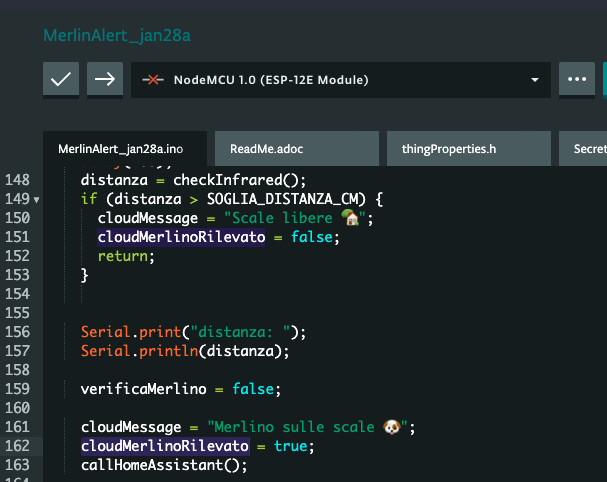Image resolution: width=607 pixels, height=482 pixels.
Task: Click the closing brace on line 153
Action: tap(85, 275)
